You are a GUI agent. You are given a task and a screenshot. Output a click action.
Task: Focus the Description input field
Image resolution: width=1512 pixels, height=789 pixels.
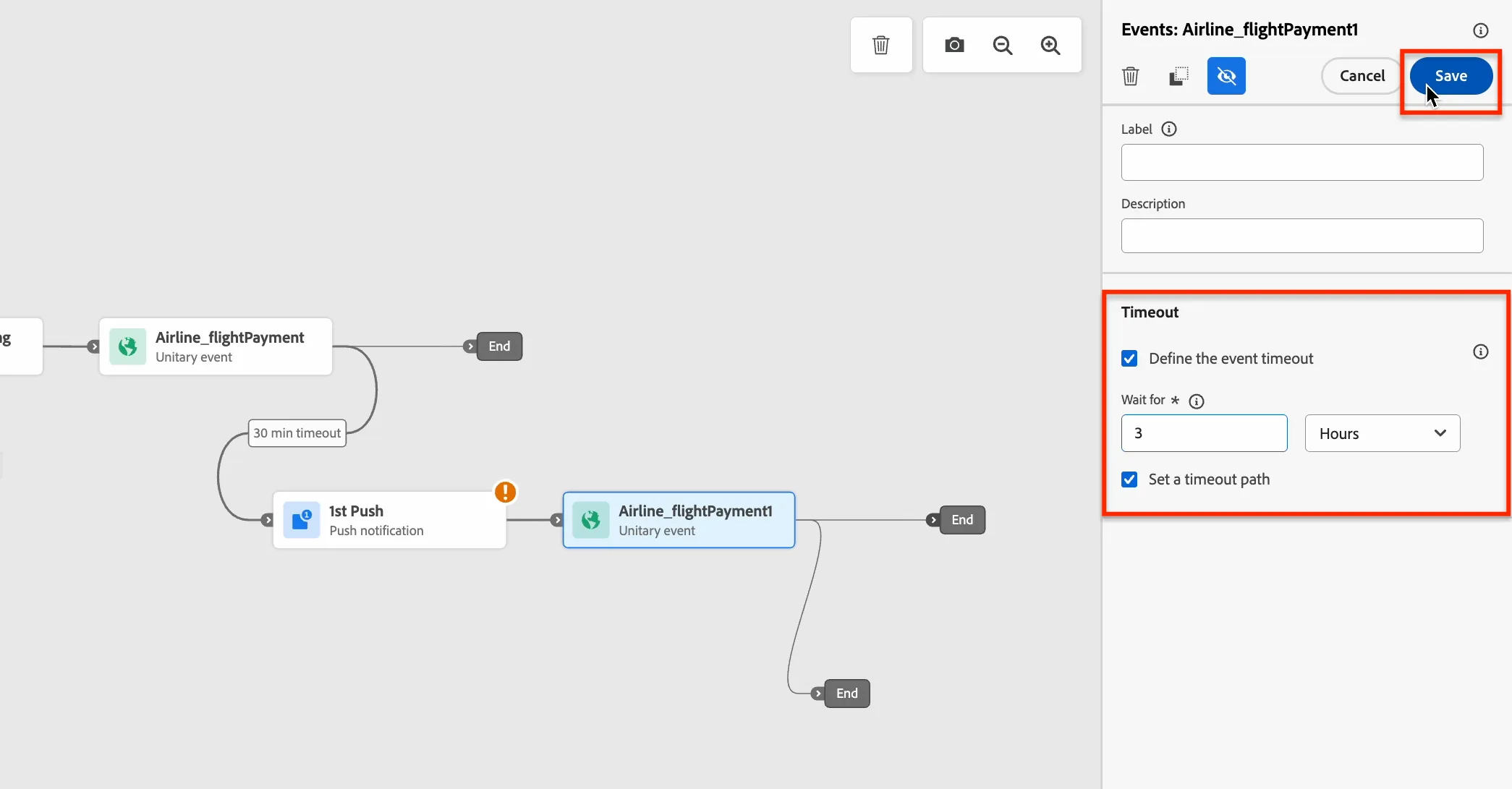1301,236
